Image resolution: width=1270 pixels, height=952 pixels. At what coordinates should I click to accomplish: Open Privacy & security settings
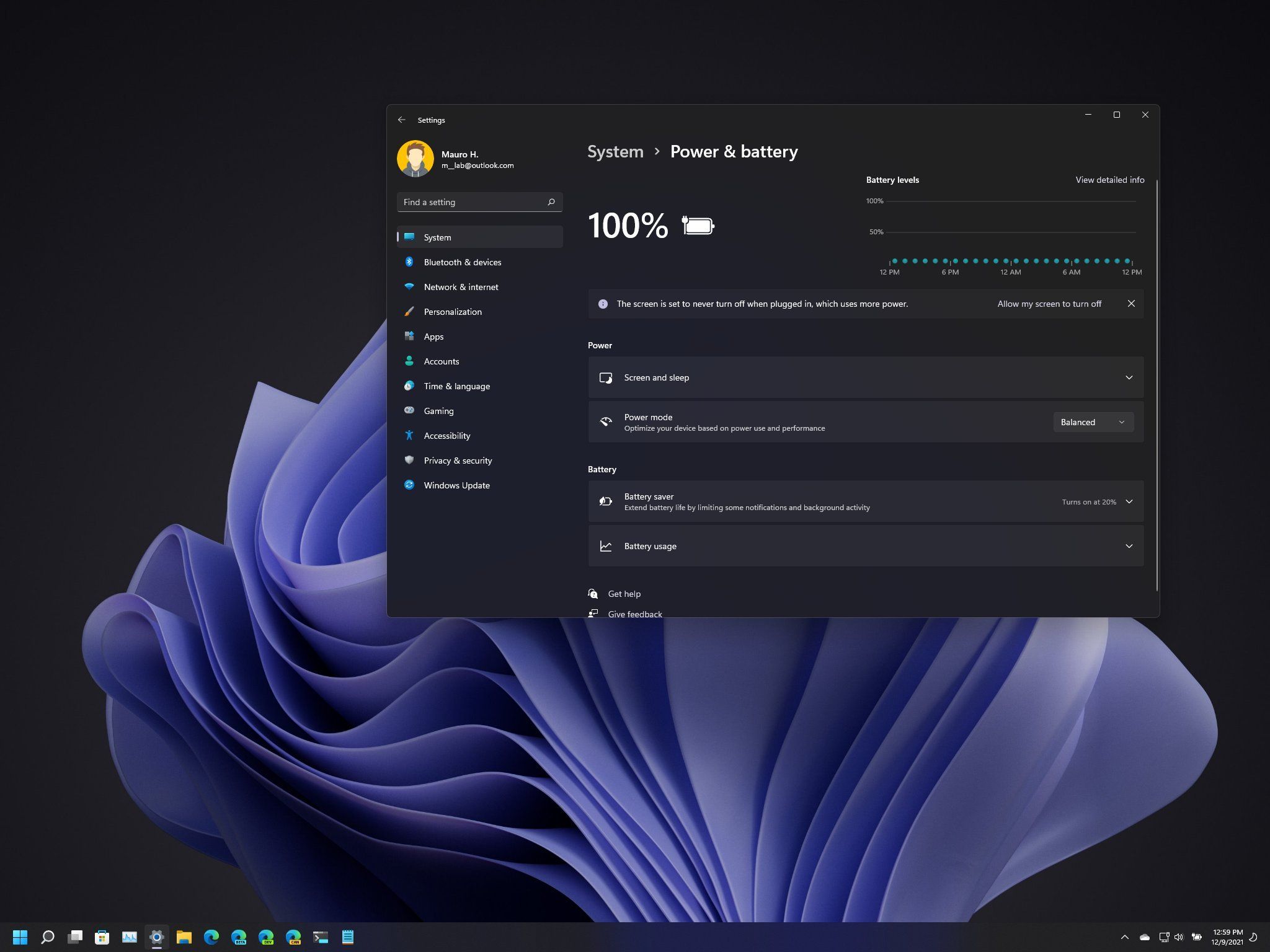[x=480, y=461]
